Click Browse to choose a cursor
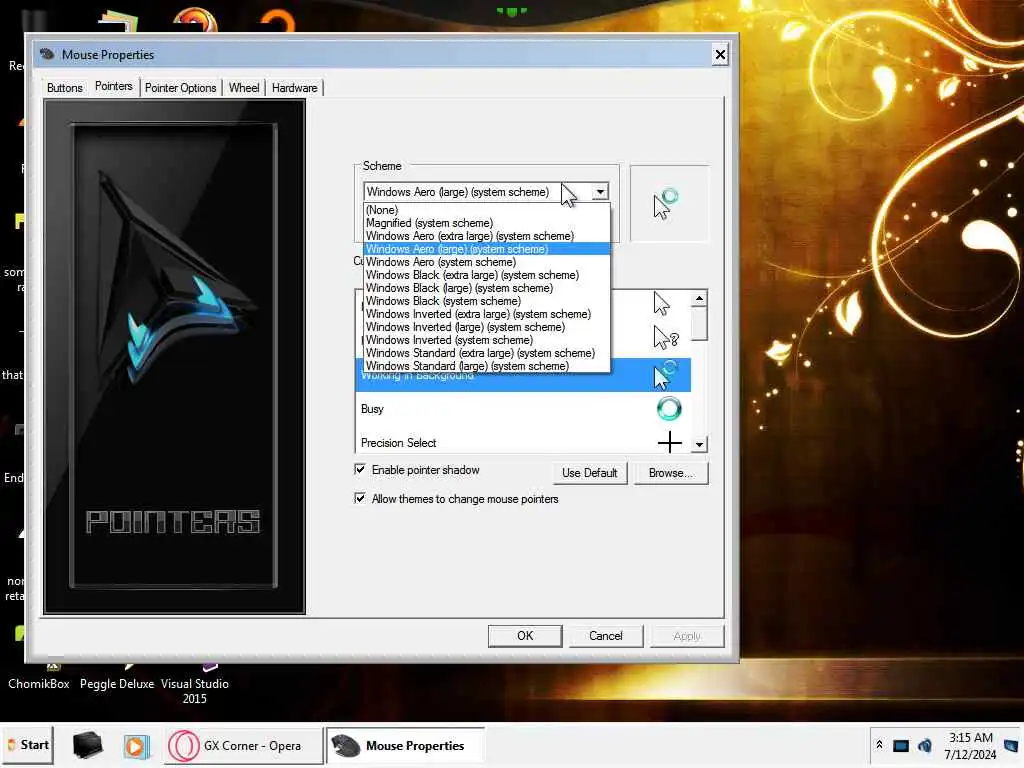 671,473
